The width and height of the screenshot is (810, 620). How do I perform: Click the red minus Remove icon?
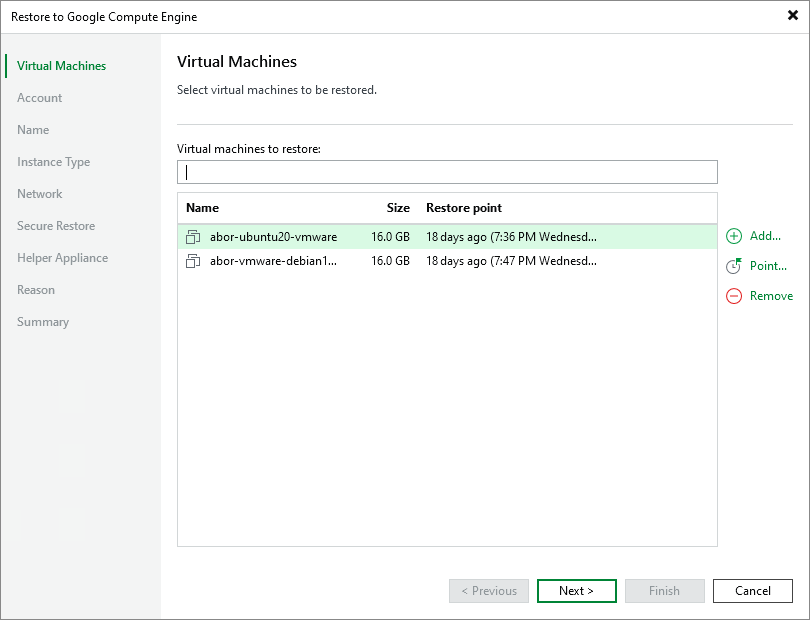pyautogui.click(x=734, y=296)
